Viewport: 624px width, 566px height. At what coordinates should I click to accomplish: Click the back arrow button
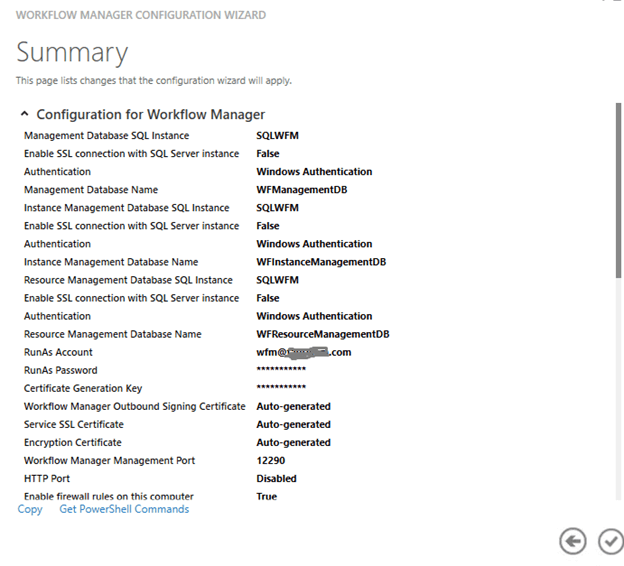click(x=572, y=541)
